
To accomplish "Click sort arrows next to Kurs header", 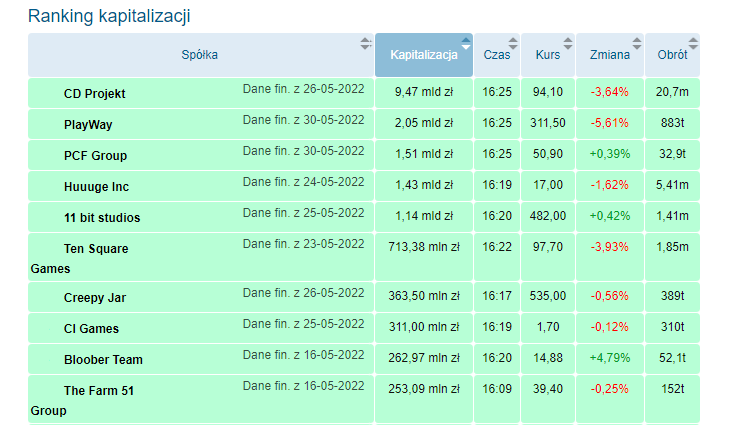I will click(x=567, y=43).
